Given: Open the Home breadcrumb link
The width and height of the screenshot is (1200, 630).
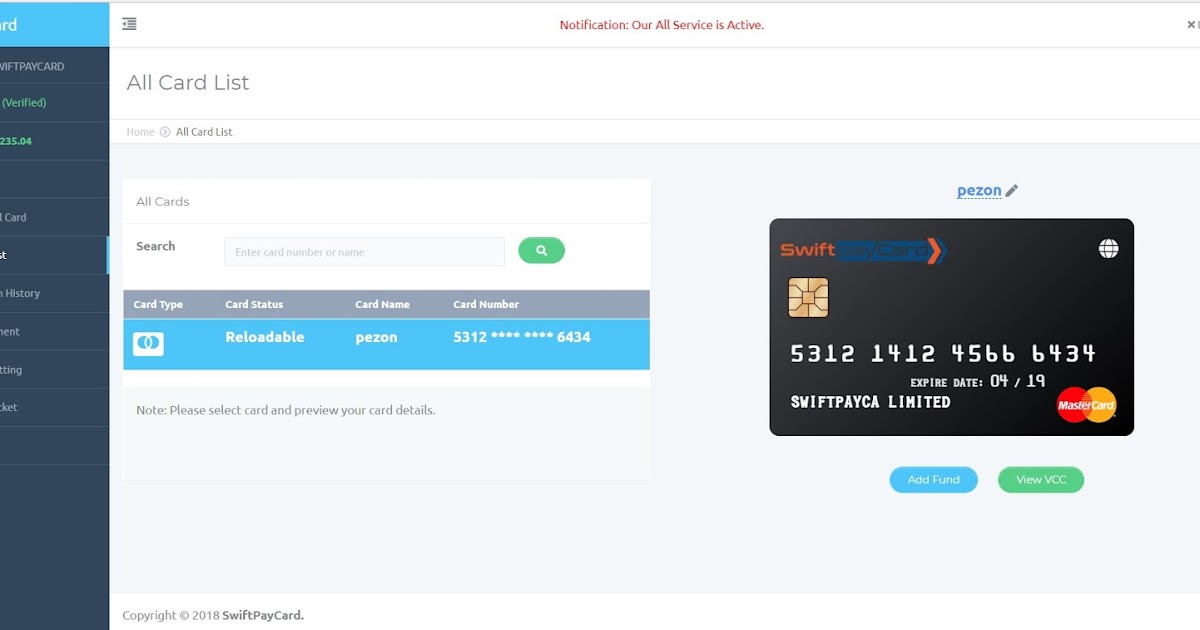Looking at the screenshot, I should click(x=140, y=131).
